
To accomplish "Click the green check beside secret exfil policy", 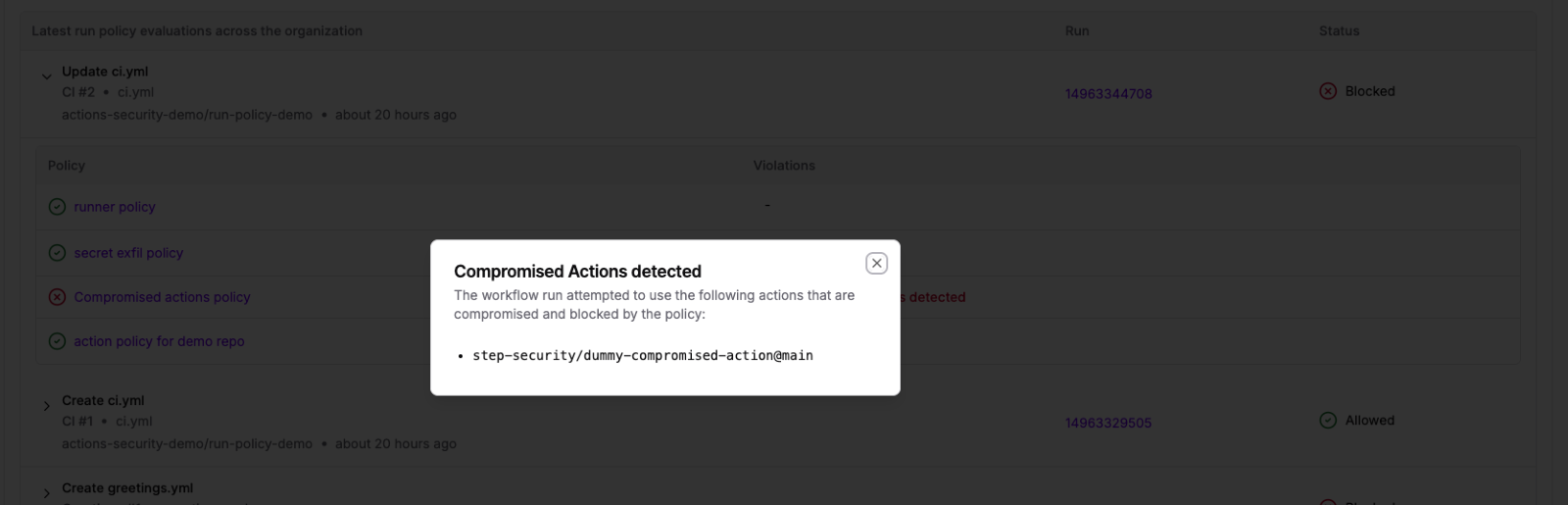I will point(57,253).
